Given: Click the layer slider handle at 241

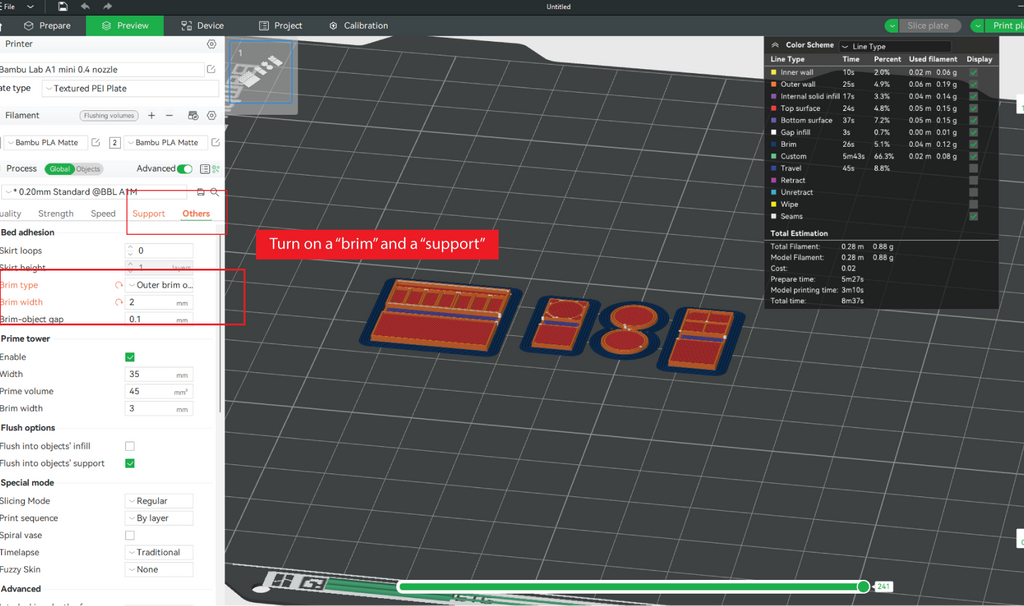Looking at the screenshot, I should (863, 586).
